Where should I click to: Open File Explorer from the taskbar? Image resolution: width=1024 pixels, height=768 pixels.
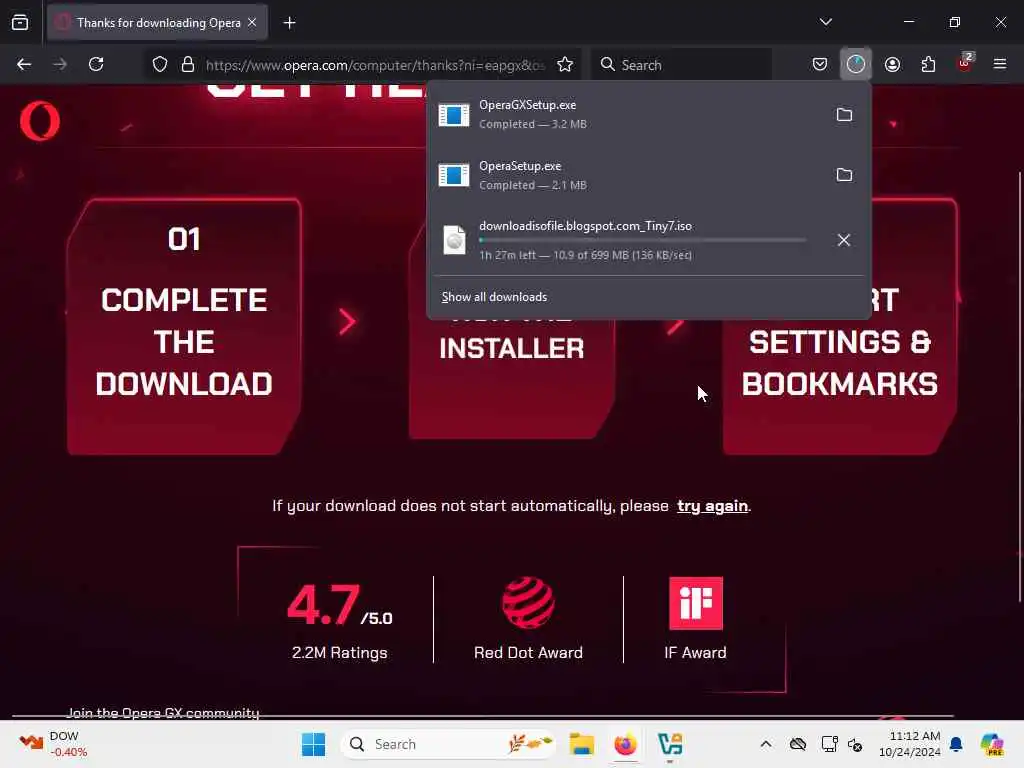click(x=581, y=744)
